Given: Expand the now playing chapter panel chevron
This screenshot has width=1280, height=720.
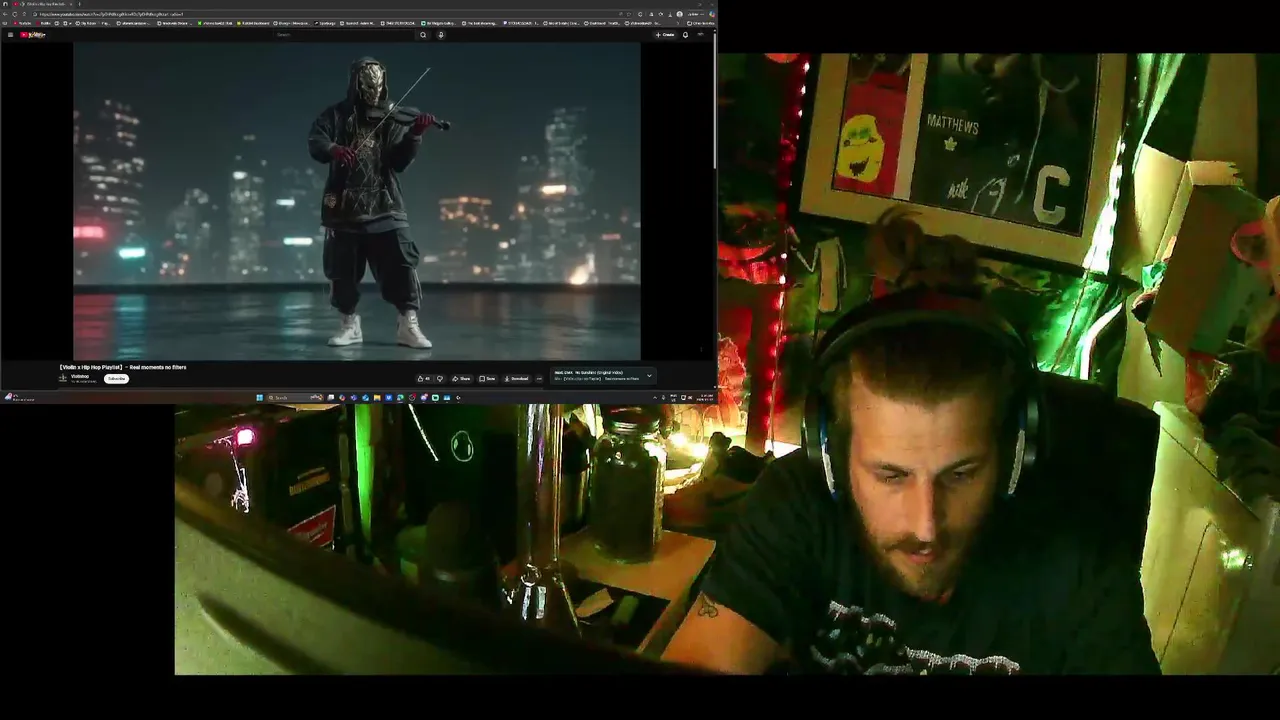Looking at the screenshot, I should (649, 376).
